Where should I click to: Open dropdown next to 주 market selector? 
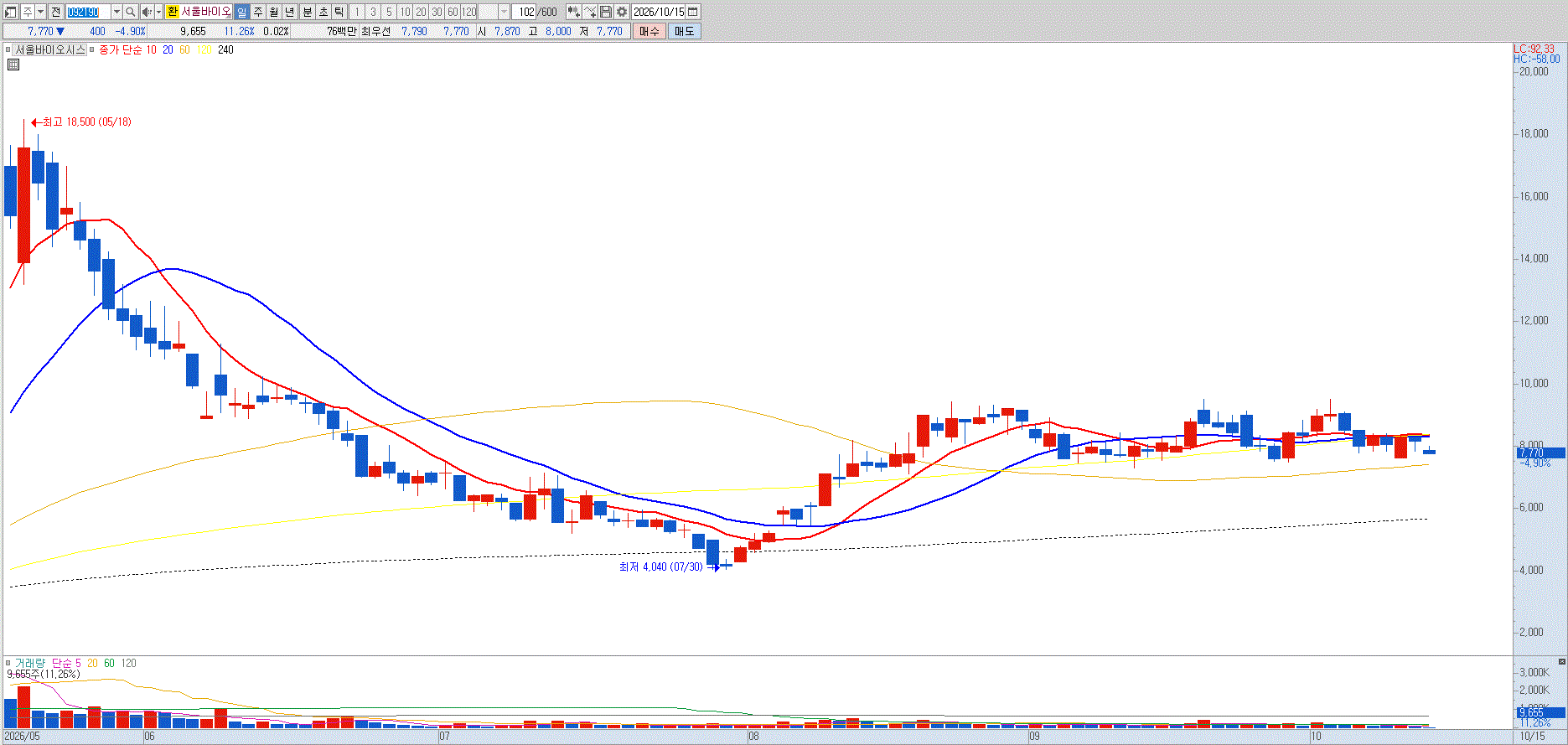40,12
